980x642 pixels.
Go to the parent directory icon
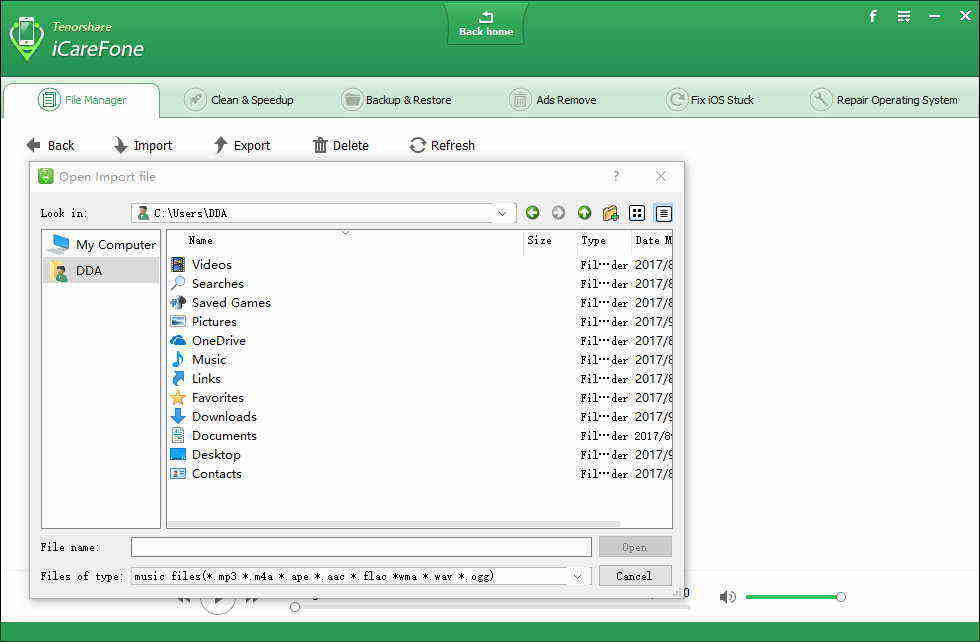tap(584, 213)
